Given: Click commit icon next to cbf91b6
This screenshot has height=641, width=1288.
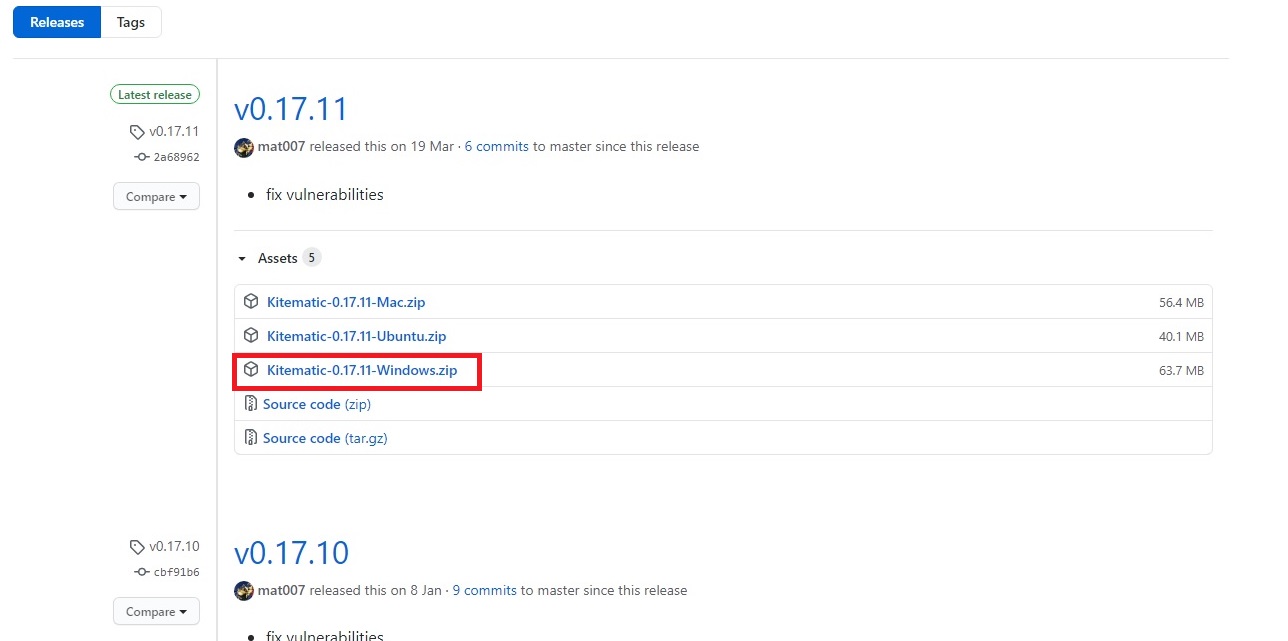Looking at the screenshot, I should pos(141,572).
